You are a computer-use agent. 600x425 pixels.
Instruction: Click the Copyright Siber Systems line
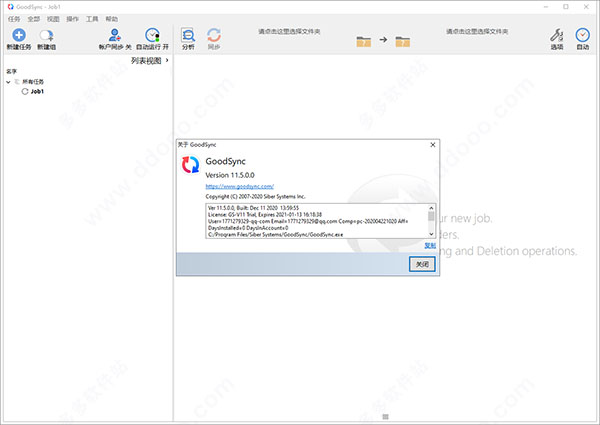click(x=256, y=197)
